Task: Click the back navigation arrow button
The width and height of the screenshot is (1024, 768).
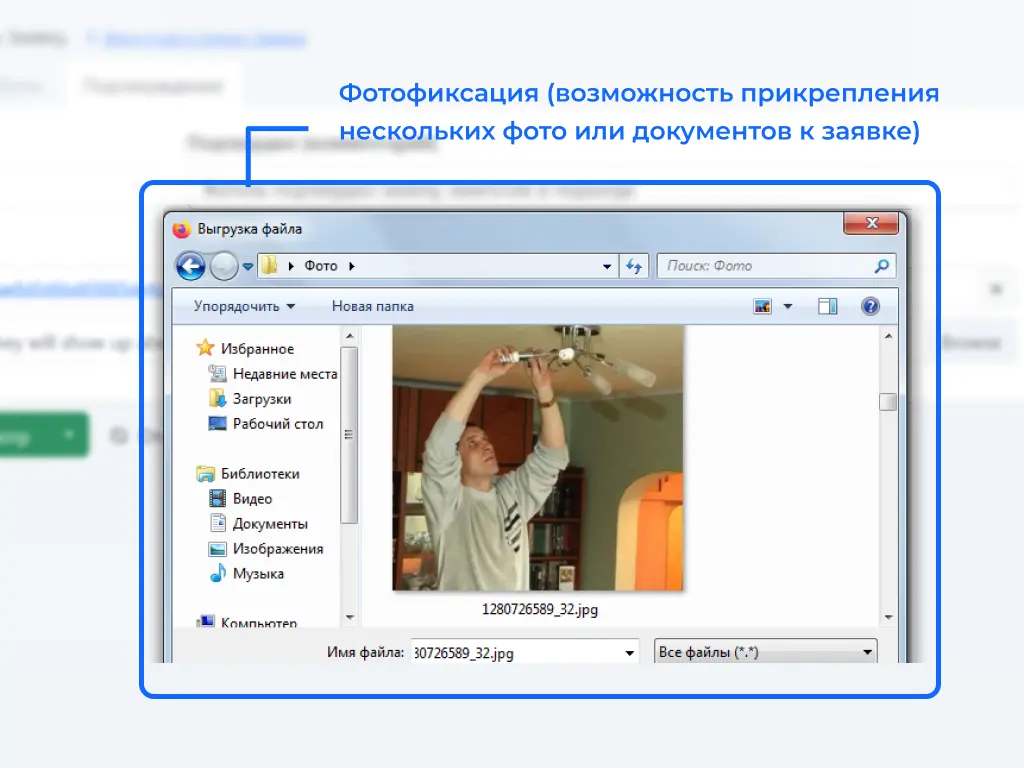Action: (x=190, y=266)
